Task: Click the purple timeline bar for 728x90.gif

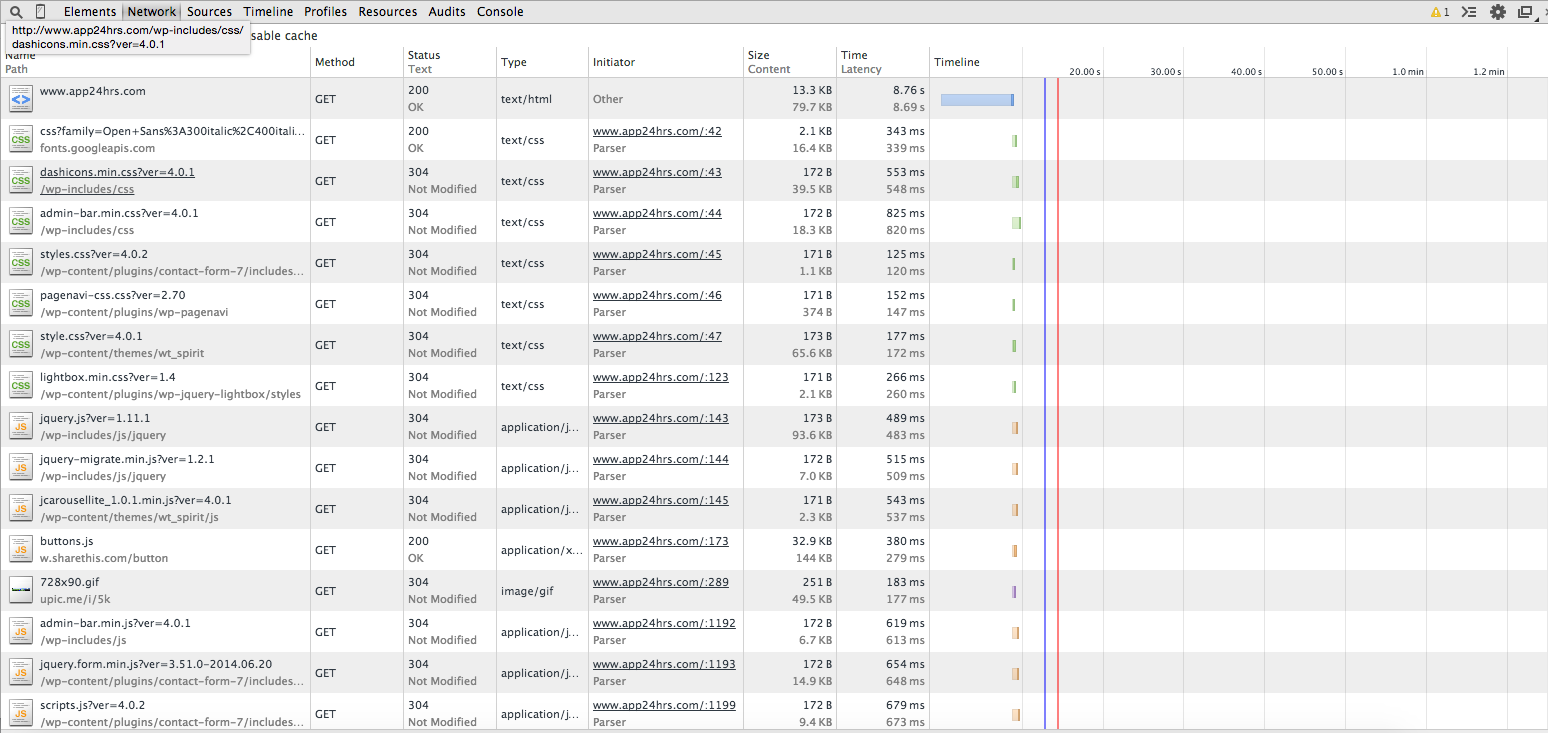Action: tap(1014, 592)
